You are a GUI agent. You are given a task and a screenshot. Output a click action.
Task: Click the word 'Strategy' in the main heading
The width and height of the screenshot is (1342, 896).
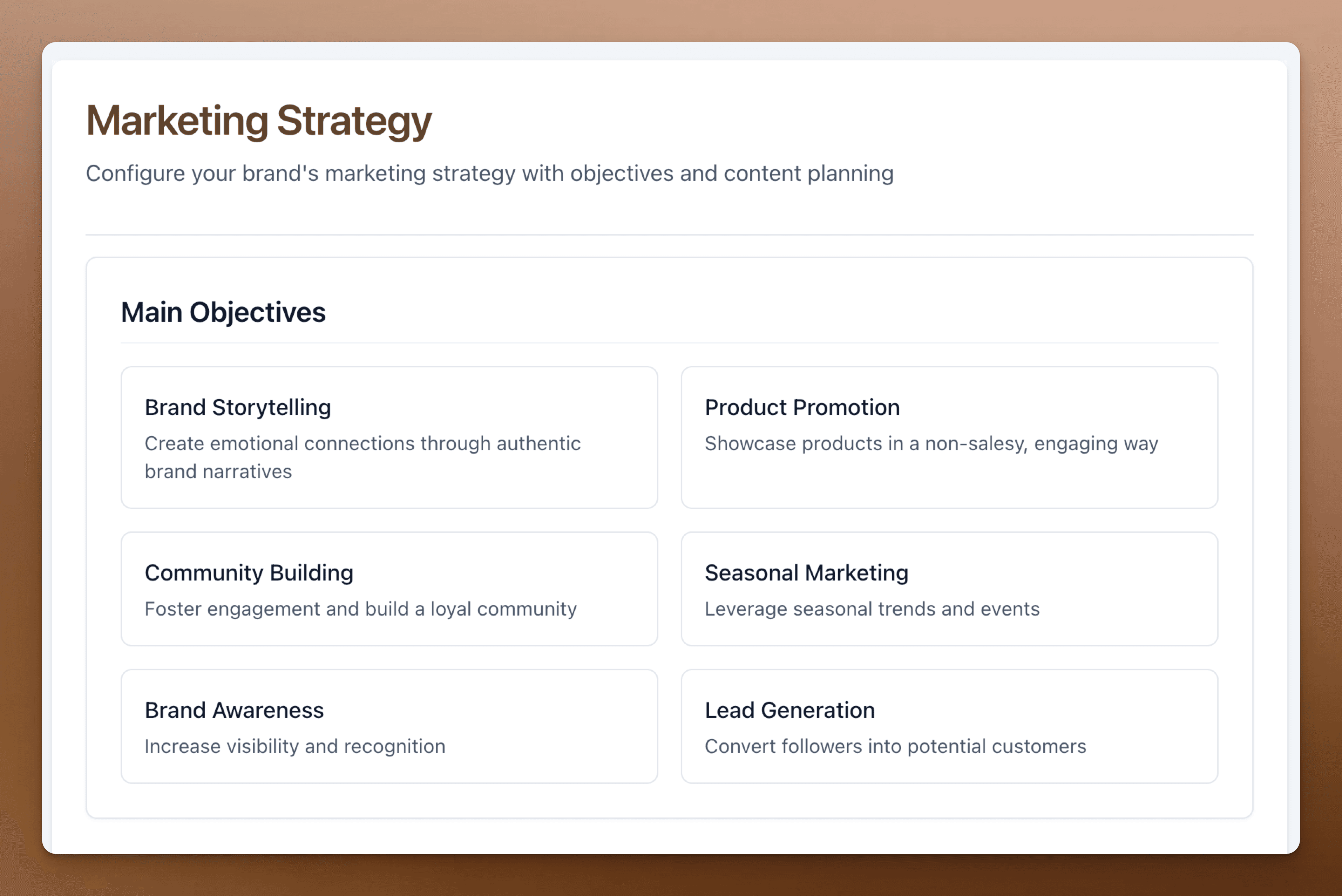click(x=354, y=121)
